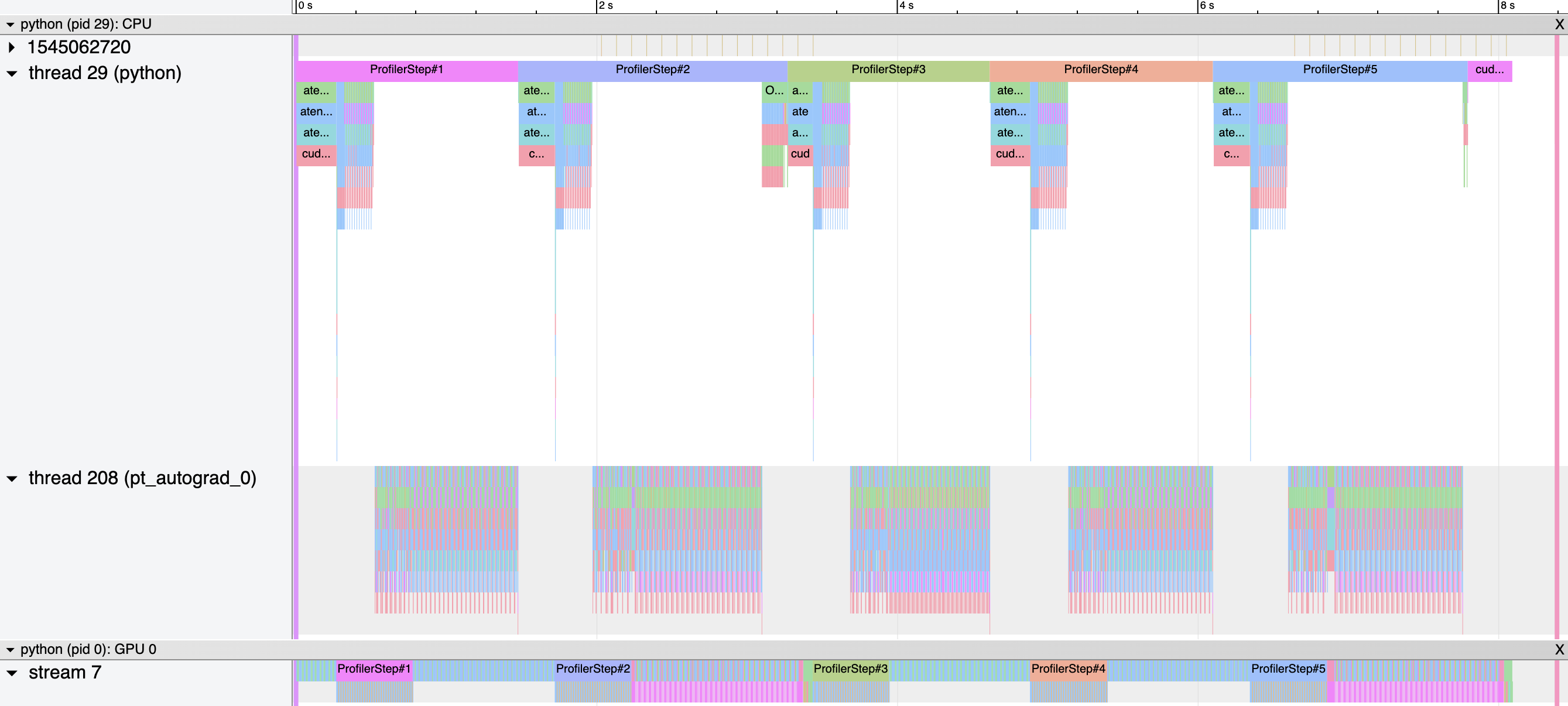Select ProfilerStep#2 slice in thread 29
Screen dimensions: 1568x706
click(652, 70)
